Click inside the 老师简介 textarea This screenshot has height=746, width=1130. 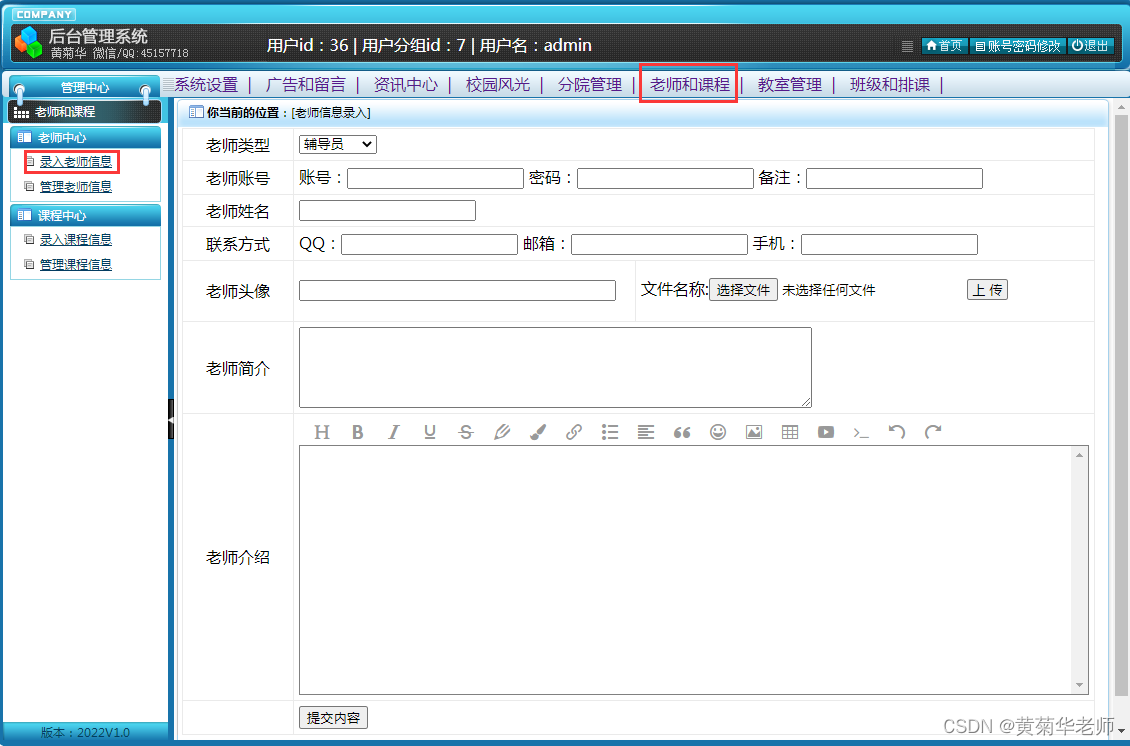click(x=556, y=368)
